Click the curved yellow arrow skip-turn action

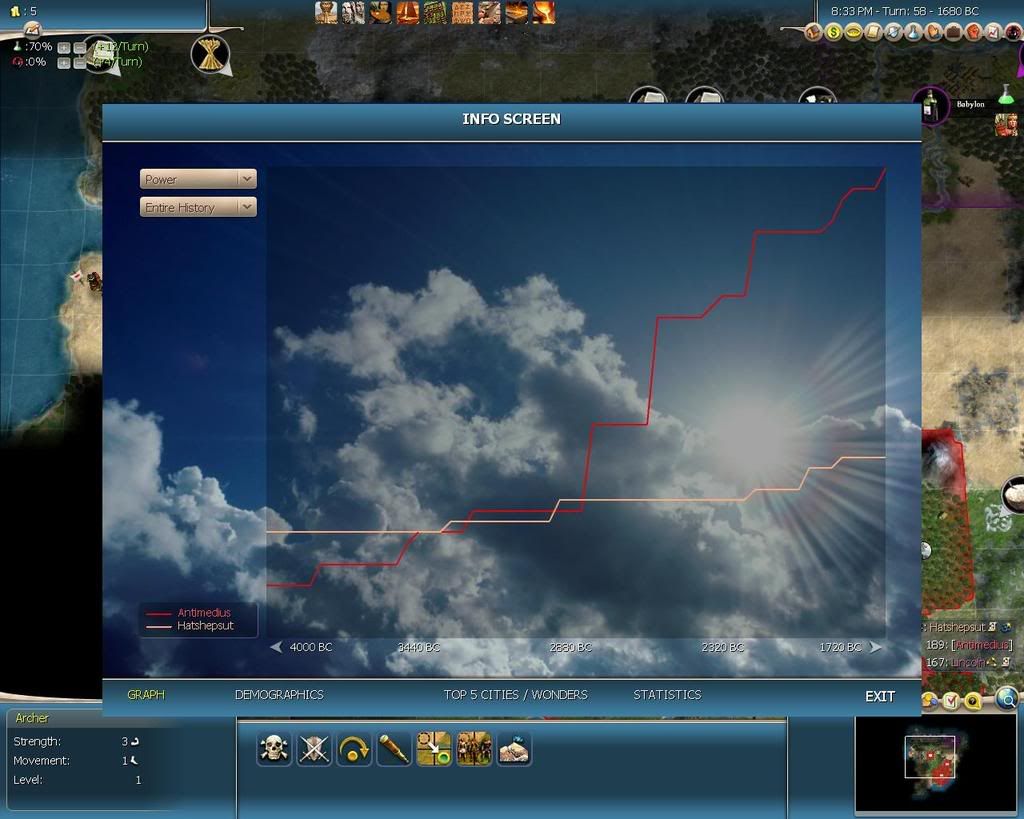[x=354, y=748]
